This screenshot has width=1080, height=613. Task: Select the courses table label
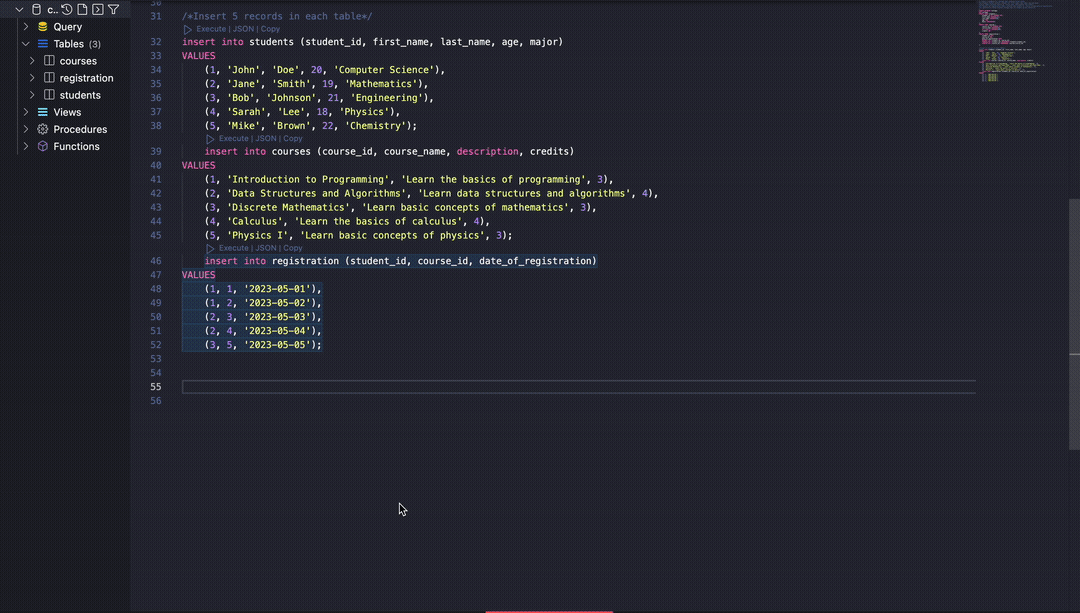tap(78, 61)
